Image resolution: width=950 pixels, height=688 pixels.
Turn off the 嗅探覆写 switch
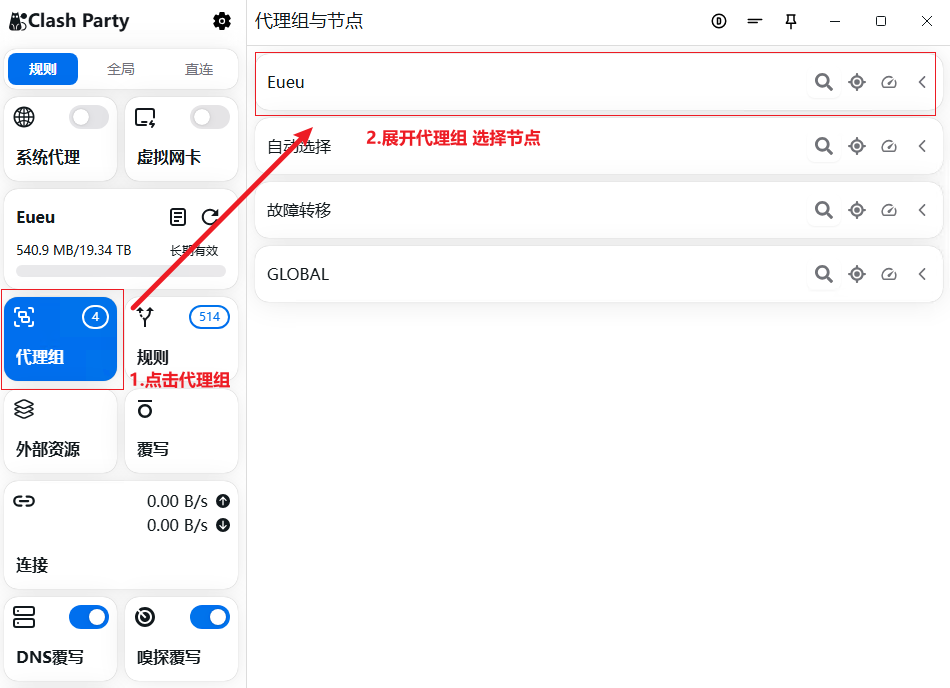point(210,618)
